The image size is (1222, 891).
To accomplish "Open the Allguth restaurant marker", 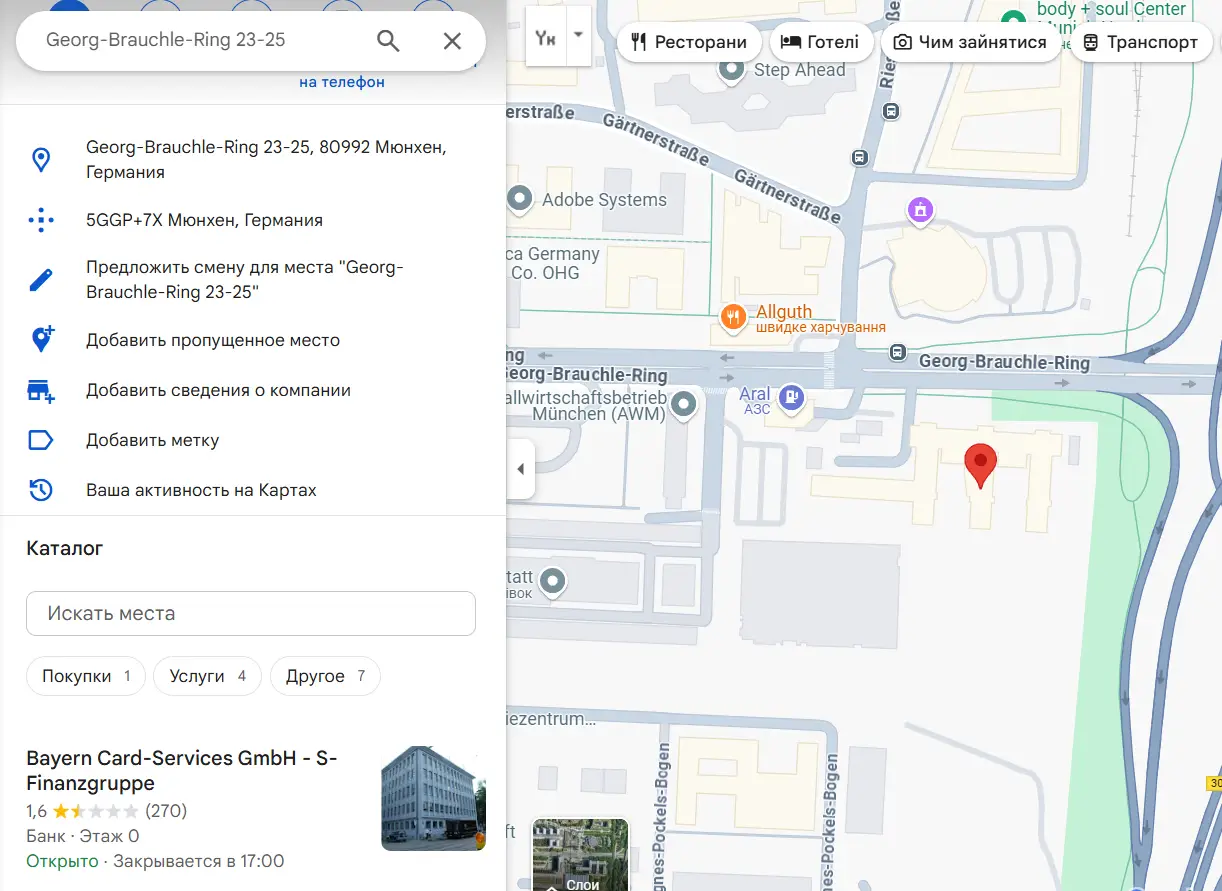I will (x=733, y=318).
